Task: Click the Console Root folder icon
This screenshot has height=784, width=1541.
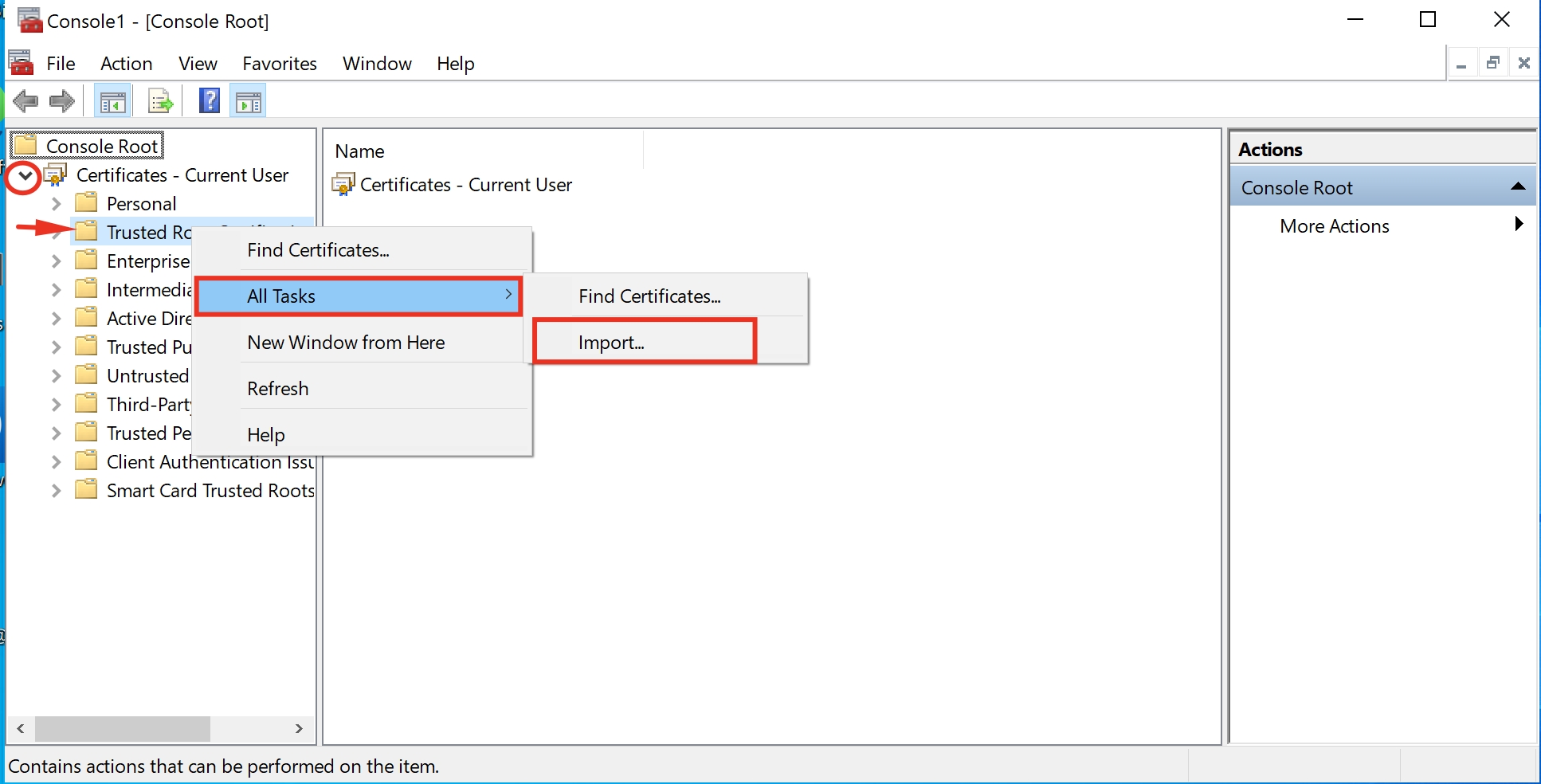Action: (x=26, y=145)
